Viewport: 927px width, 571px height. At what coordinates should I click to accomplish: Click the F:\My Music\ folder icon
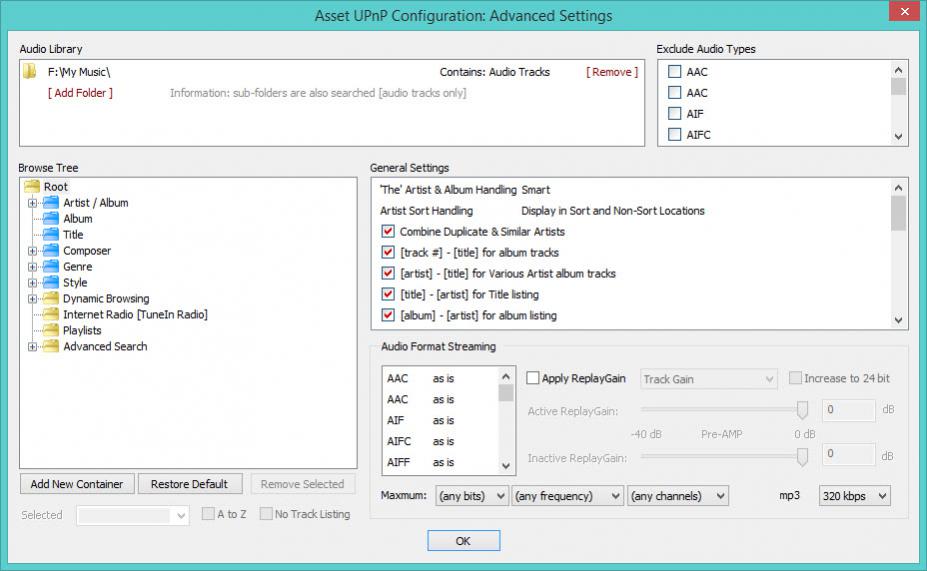30,72
